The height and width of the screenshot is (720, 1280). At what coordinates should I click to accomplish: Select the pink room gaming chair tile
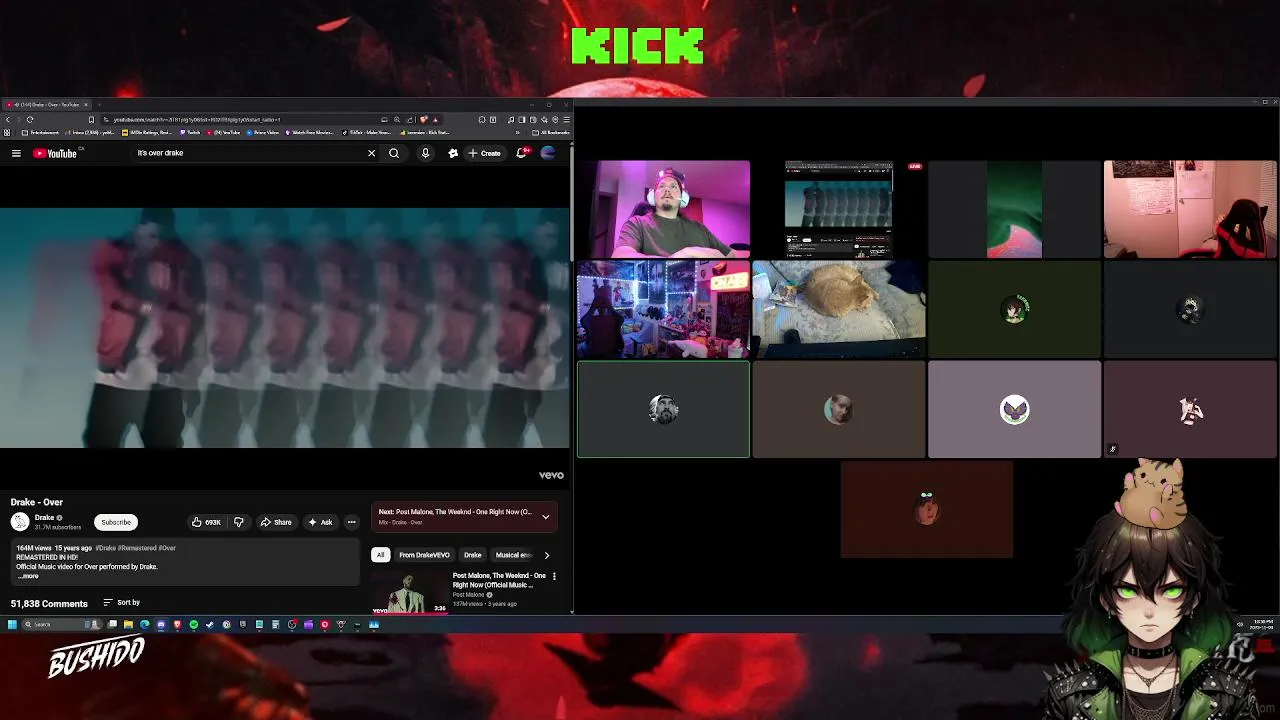point(1190,209)
